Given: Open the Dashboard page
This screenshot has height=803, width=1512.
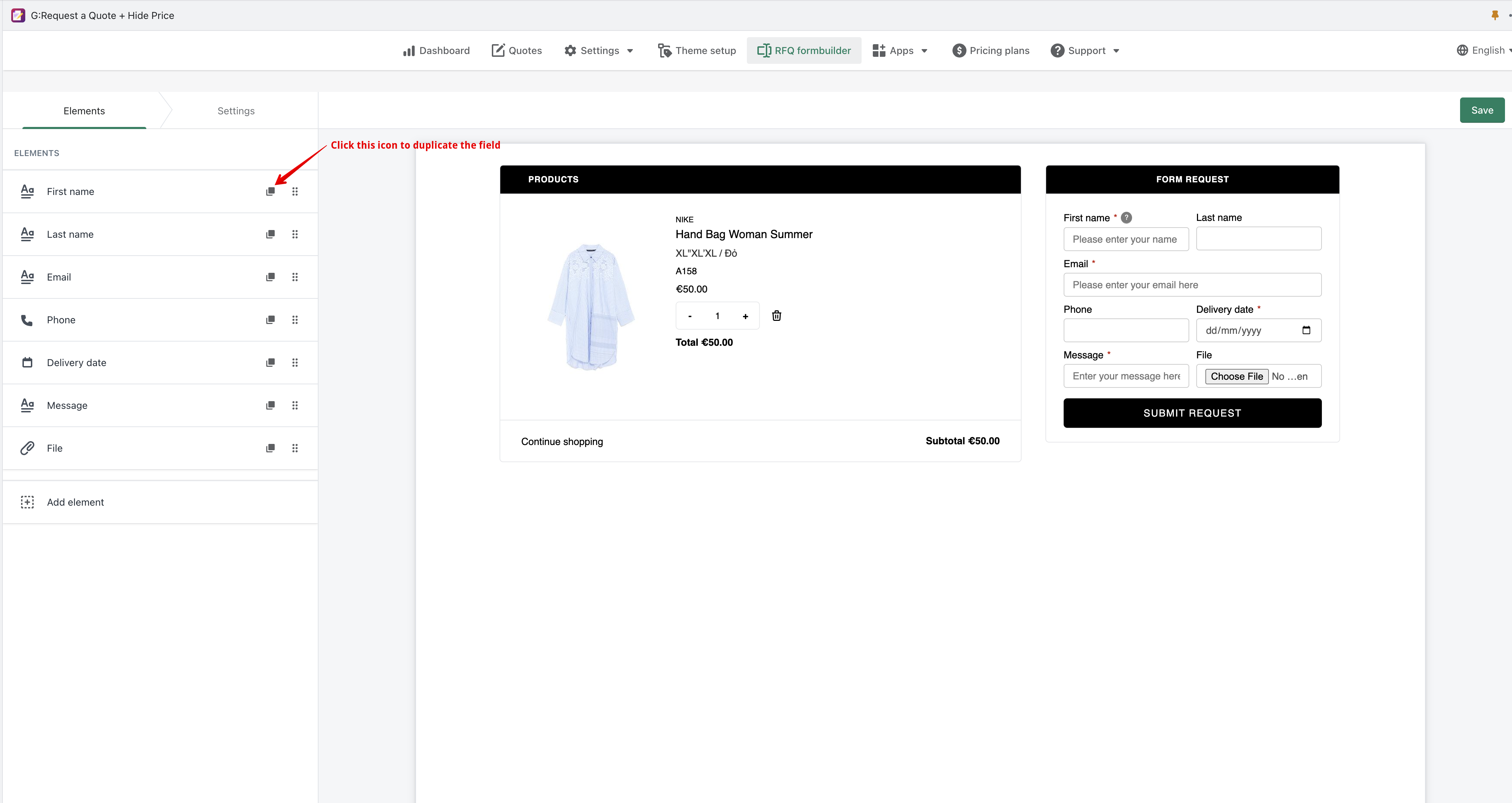Looking at the screenshot, I should [436, 50].
